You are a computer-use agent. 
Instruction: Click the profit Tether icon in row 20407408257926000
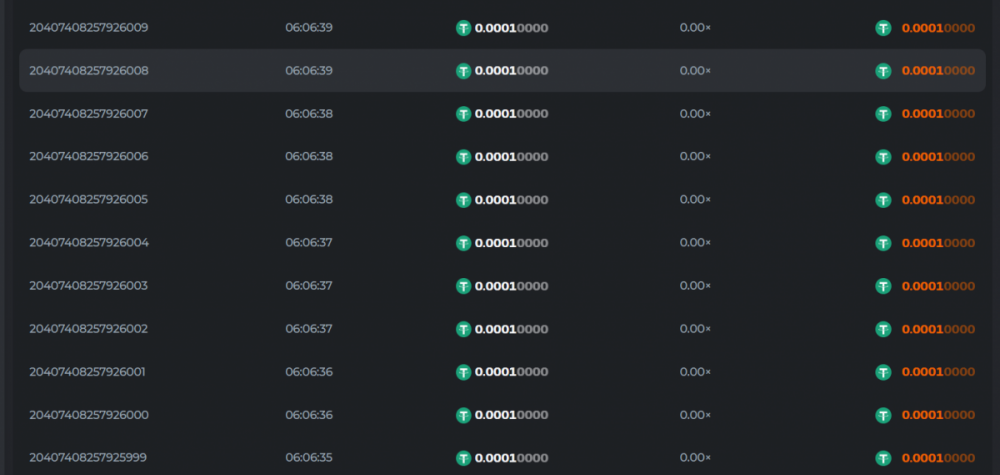[x=883, y=415]
